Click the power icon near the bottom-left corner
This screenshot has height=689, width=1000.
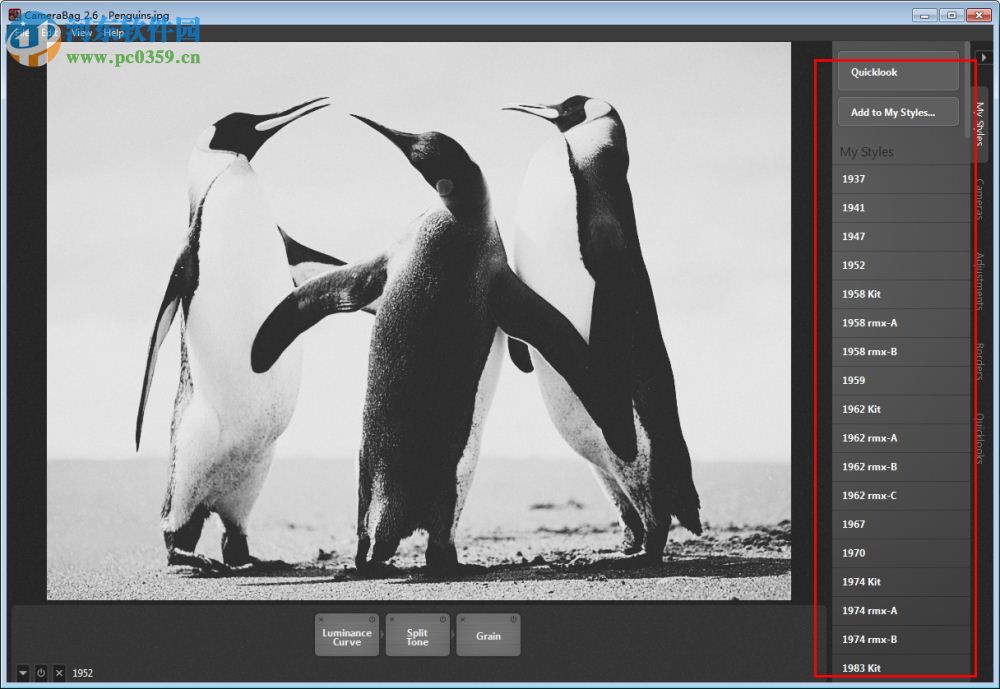(x=41, y=672)
